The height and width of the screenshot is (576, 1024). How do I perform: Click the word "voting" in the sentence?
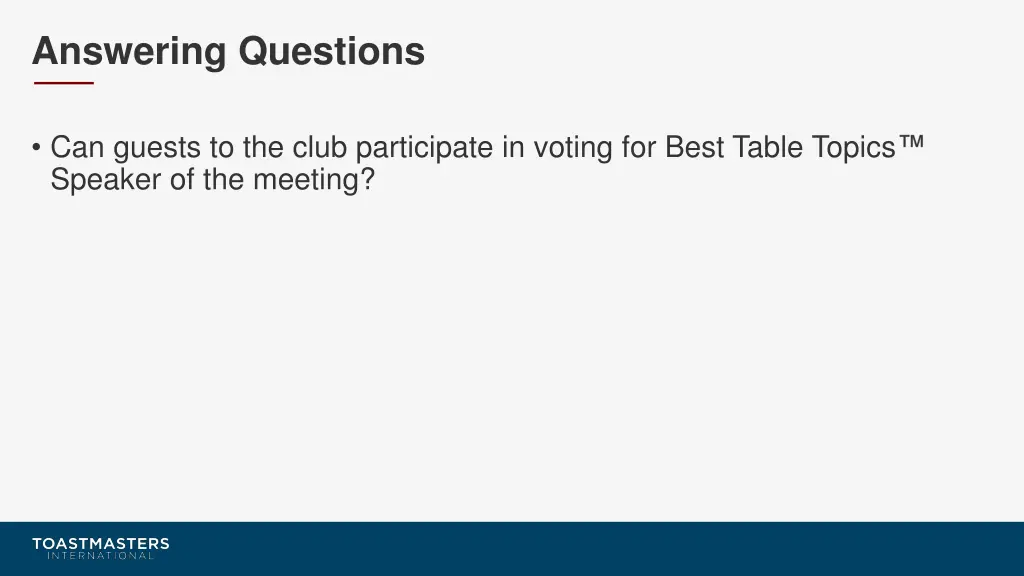573,149
